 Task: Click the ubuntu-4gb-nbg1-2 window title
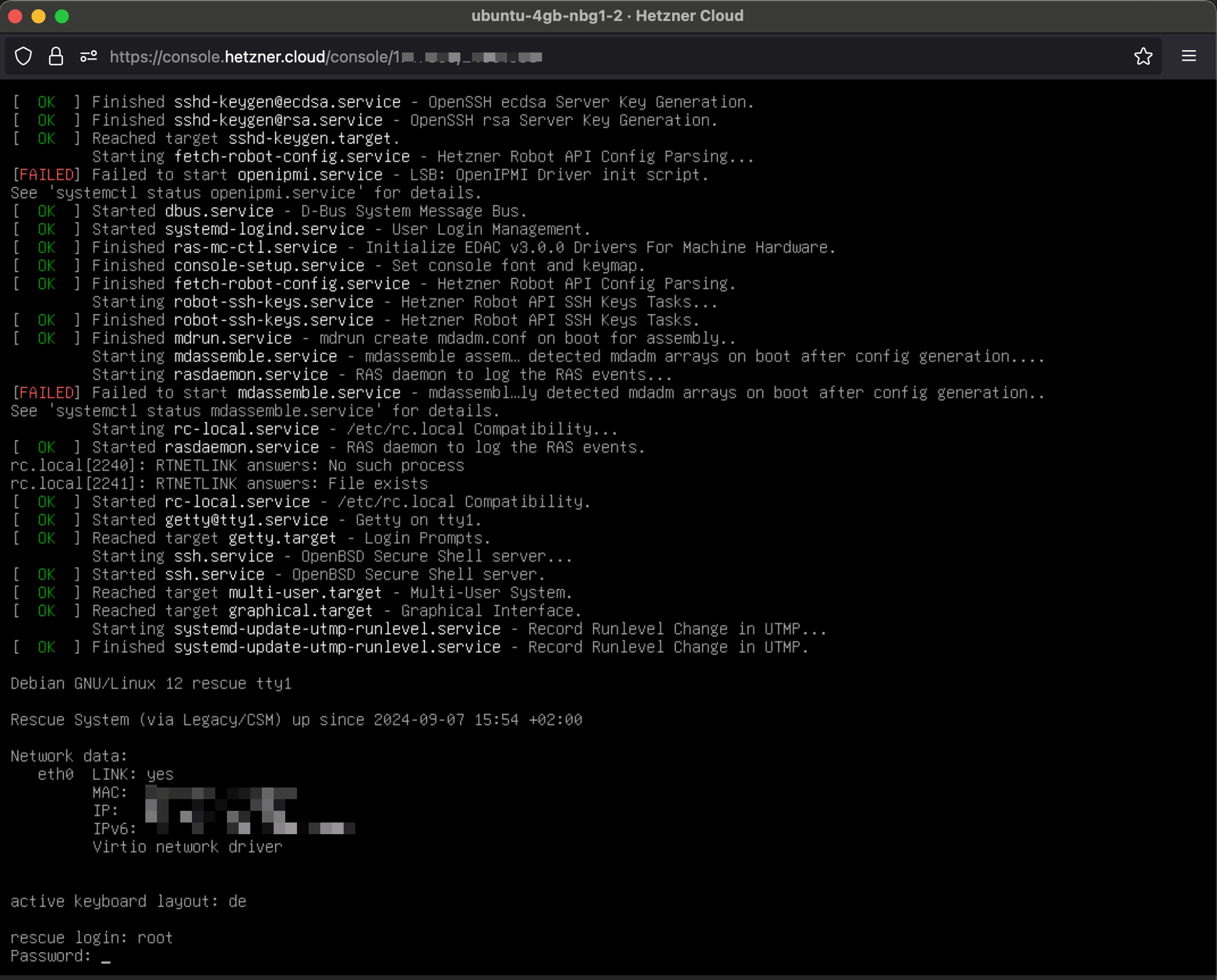pos(547,16)
